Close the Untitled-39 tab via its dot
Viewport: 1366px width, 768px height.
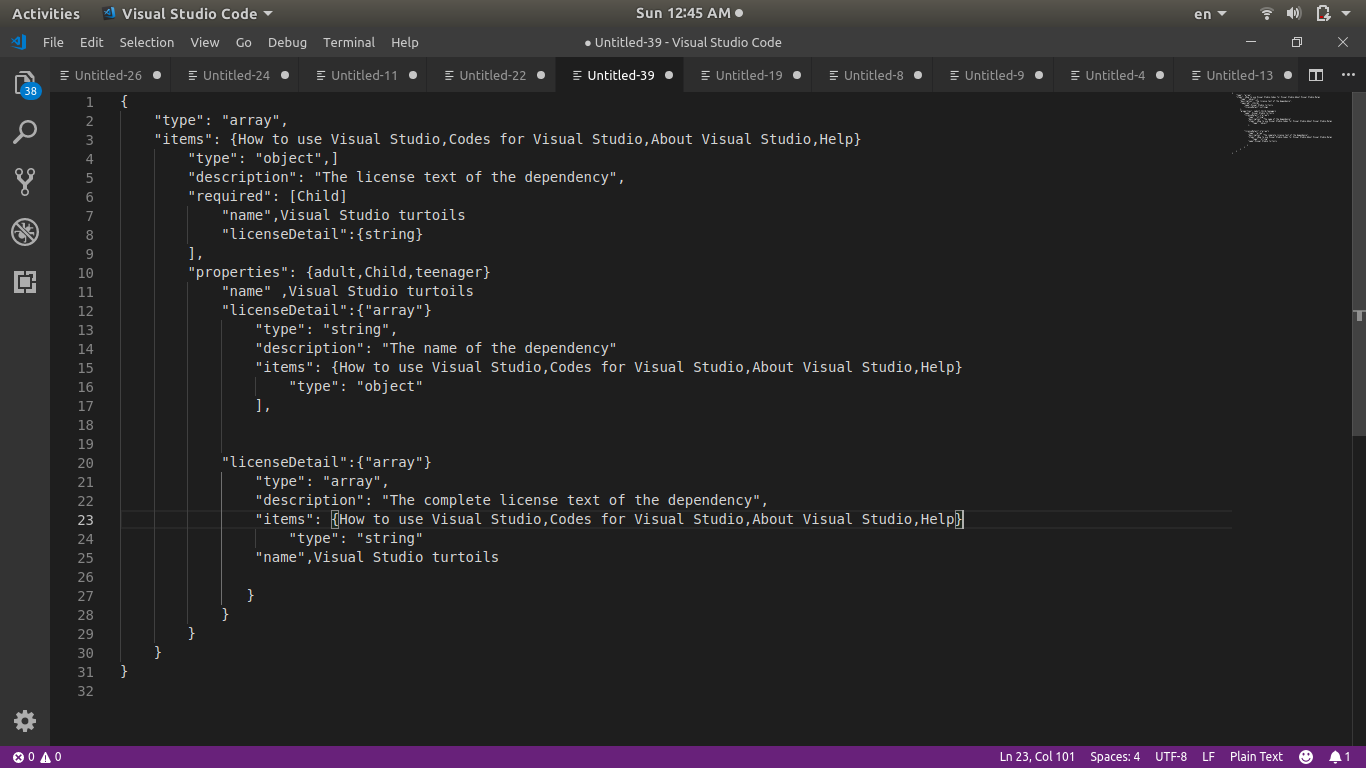(669, 75)
